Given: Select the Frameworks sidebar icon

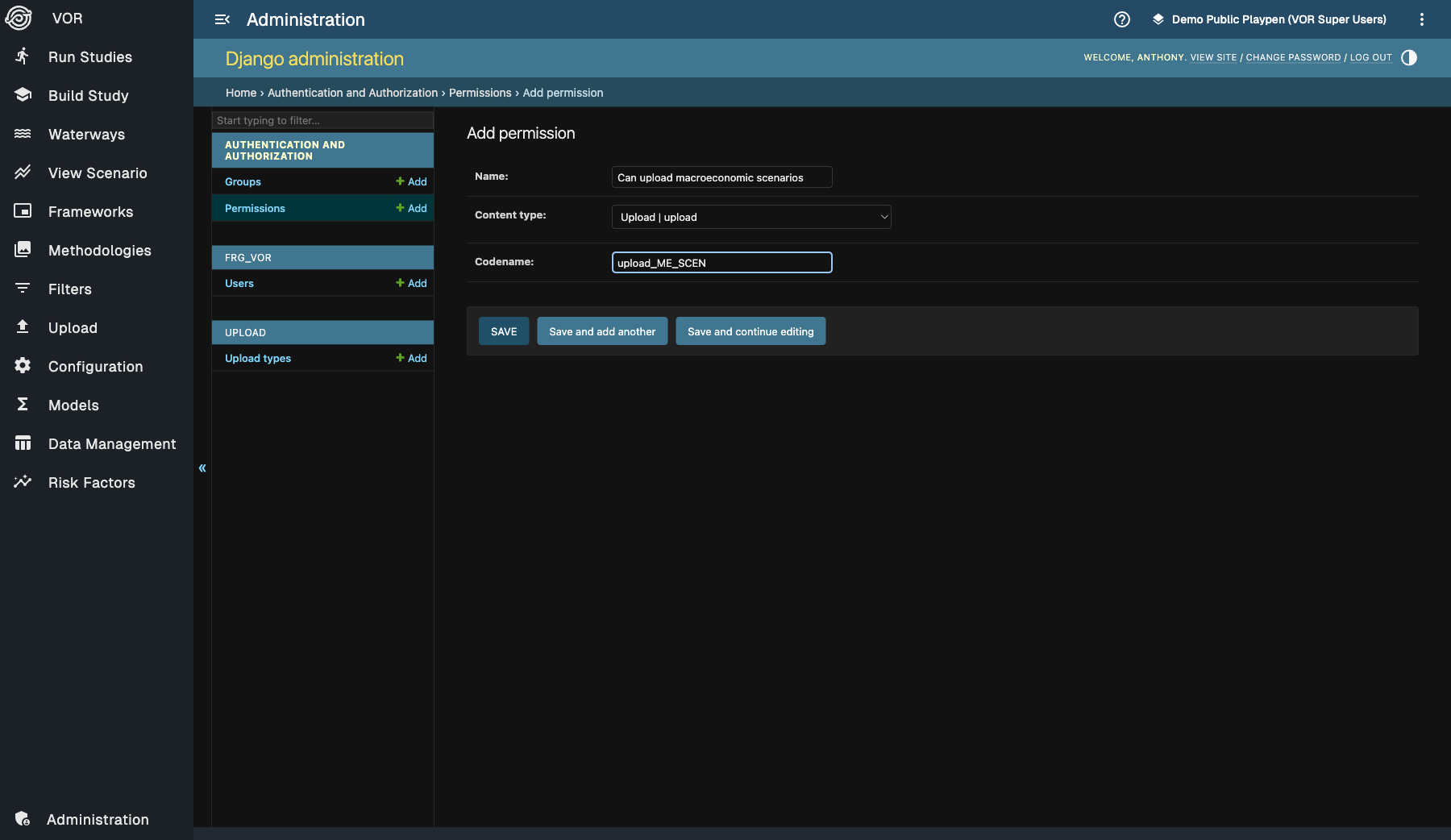Looking at the screenshot, I should [x=23, y=211].
